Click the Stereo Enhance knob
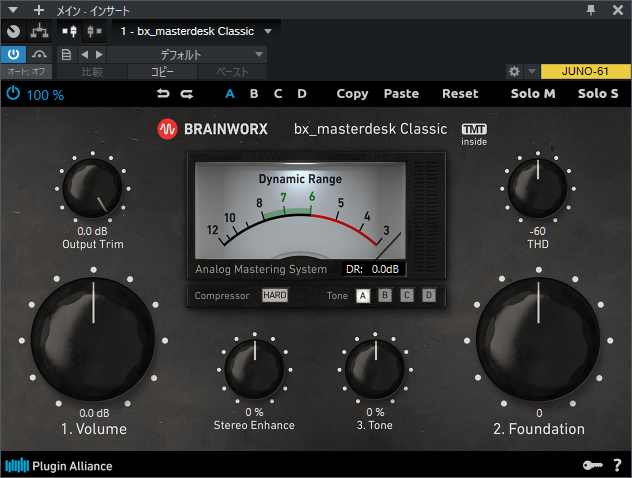Screen dimensions: 632x478 pos(254,369)
